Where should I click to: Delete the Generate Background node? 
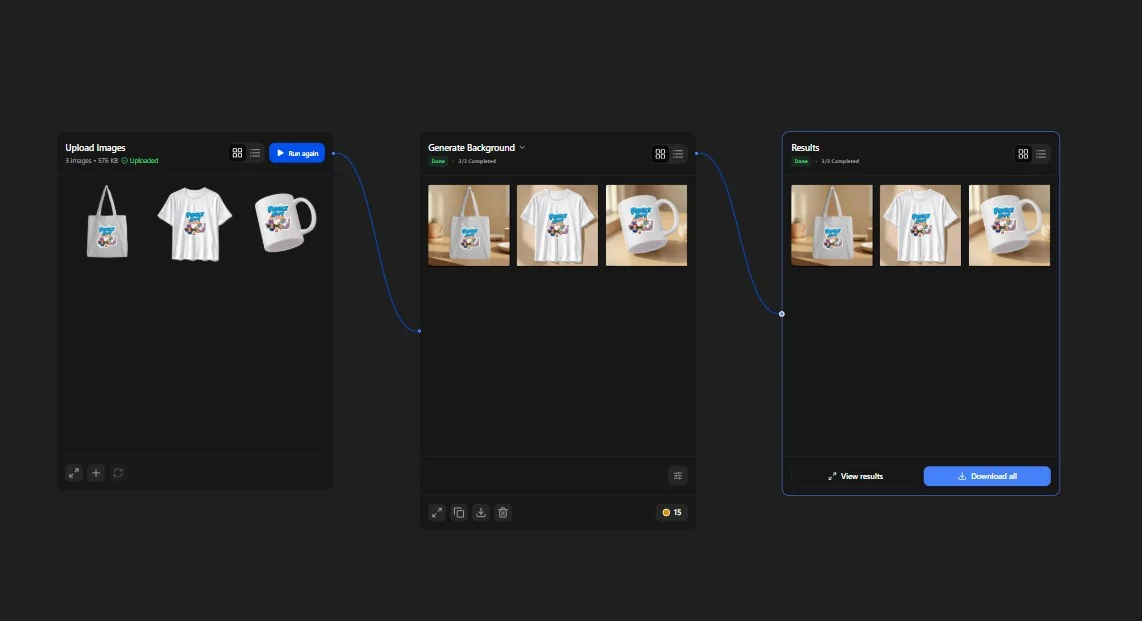click(503, 513)
